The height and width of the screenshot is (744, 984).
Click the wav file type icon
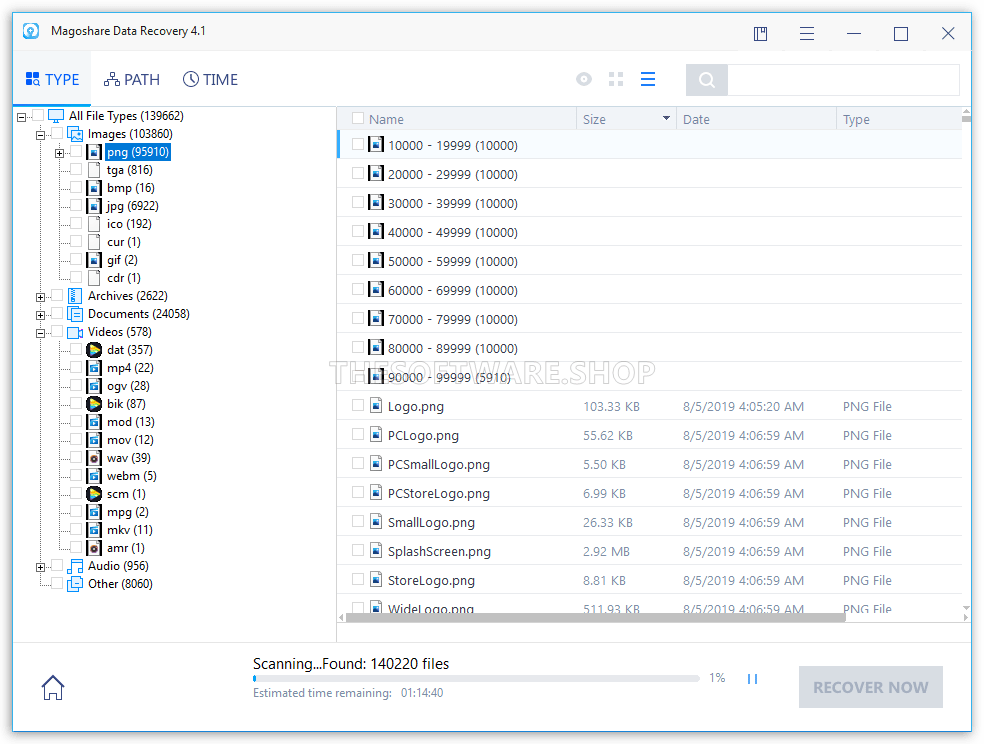click(x=94, y=458)
